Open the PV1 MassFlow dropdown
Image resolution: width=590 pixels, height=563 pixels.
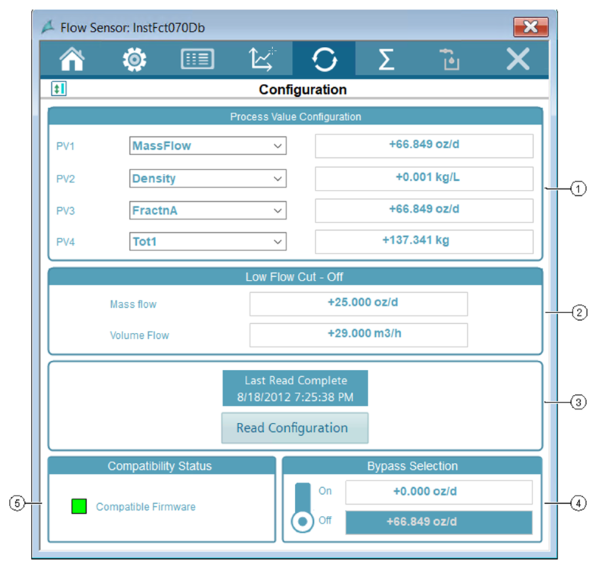click(x=208, y=146)
